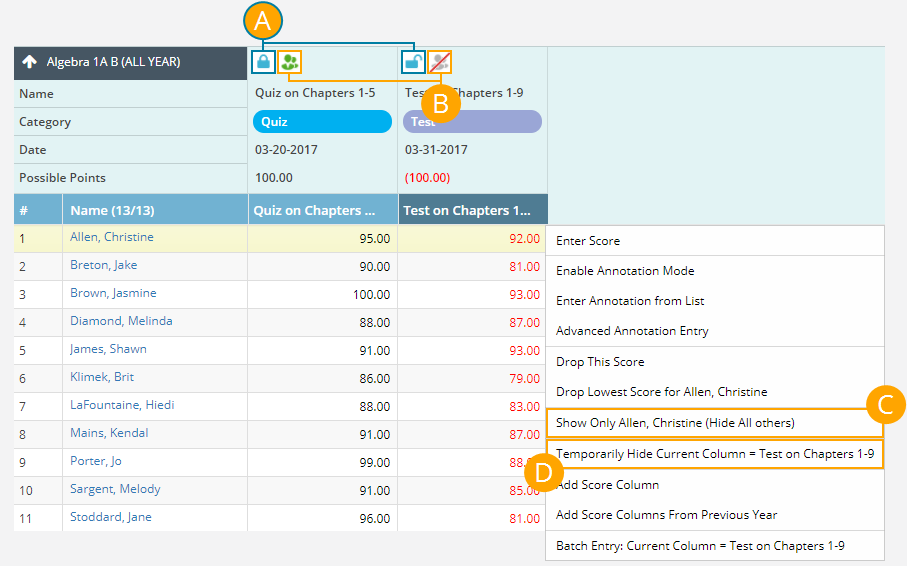
Task: Choose Add Score Columns From Previous Year
Action: (x=715, y=515)
